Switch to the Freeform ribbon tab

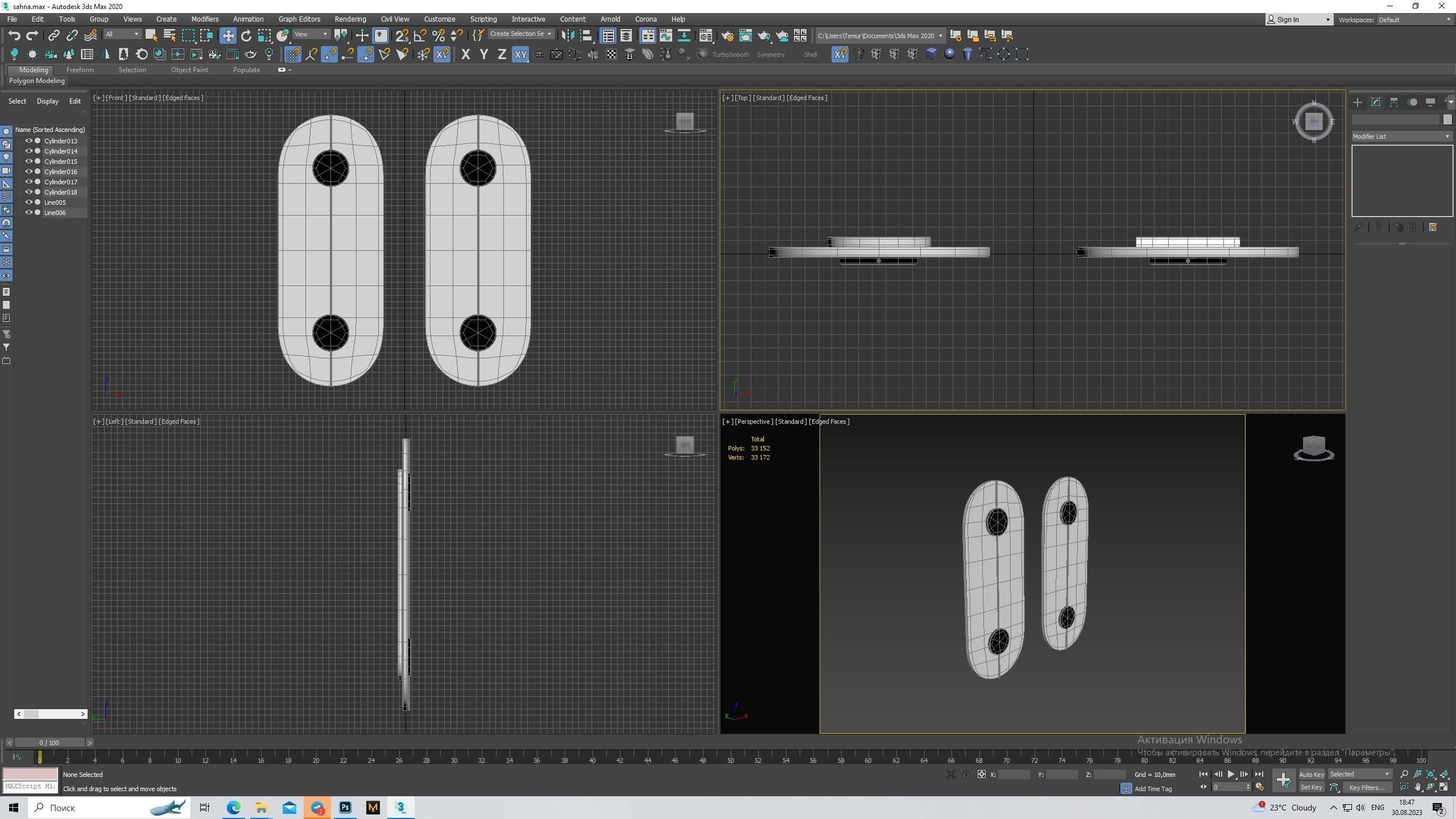click(x=80, y=70)
